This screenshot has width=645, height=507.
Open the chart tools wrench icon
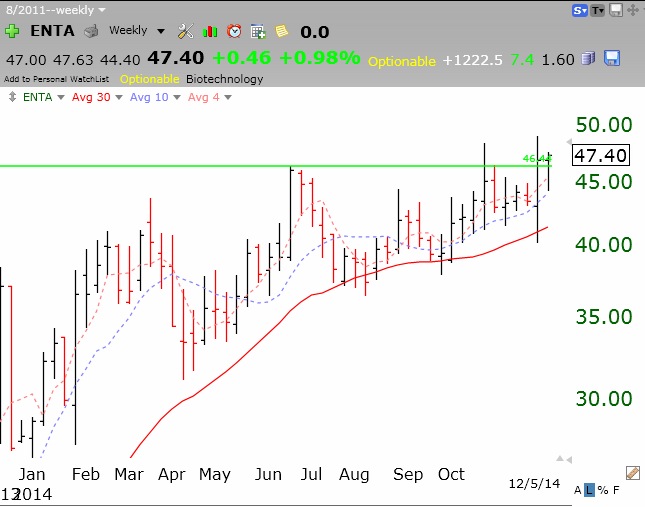click(x=185, y=31)
